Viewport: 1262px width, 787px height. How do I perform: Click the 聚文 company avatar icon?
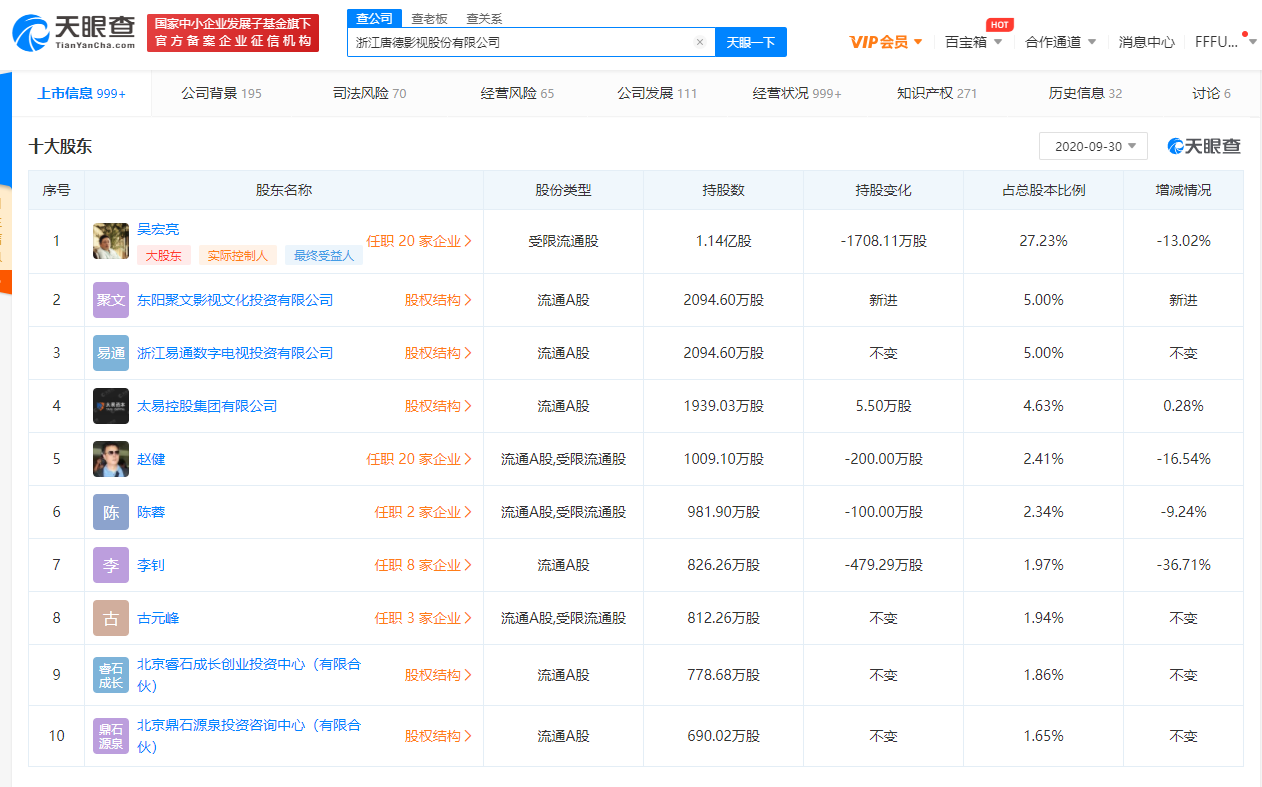click(x=111, y=300)
